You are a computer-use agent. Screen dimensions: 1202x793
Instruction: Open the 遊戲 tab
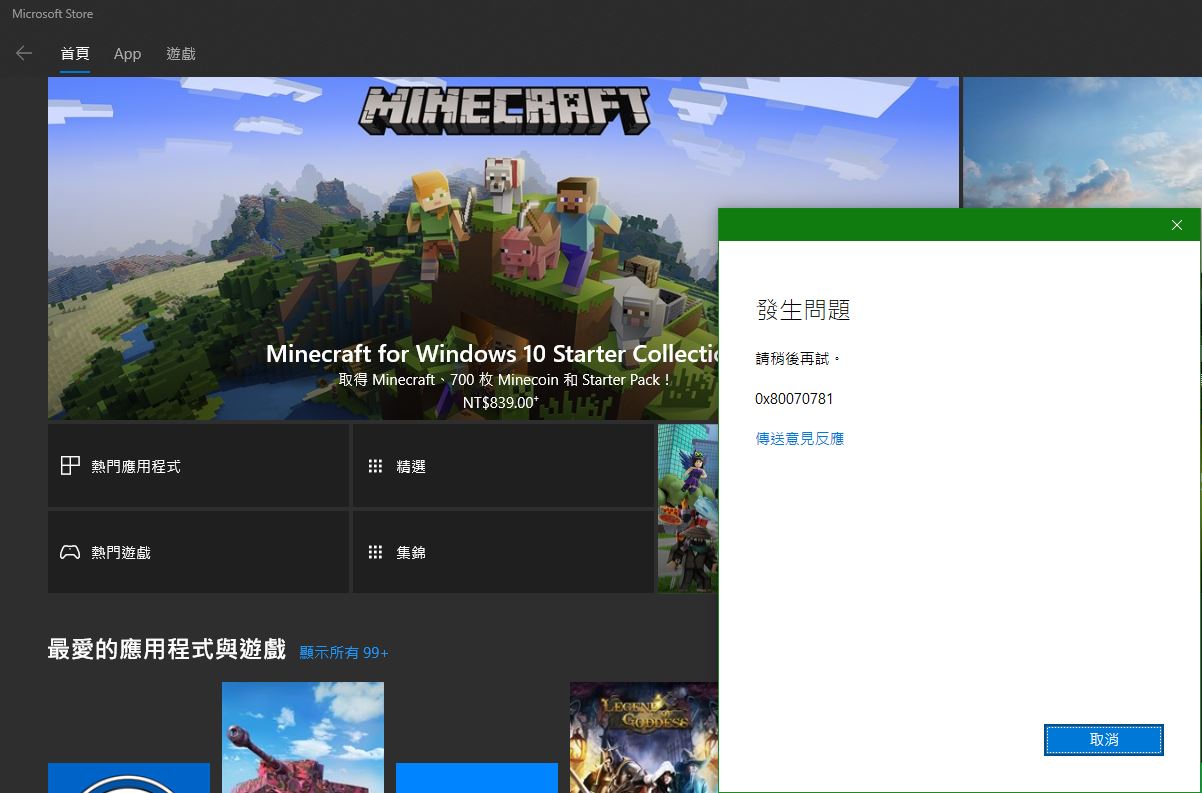[x=181, y=54]
